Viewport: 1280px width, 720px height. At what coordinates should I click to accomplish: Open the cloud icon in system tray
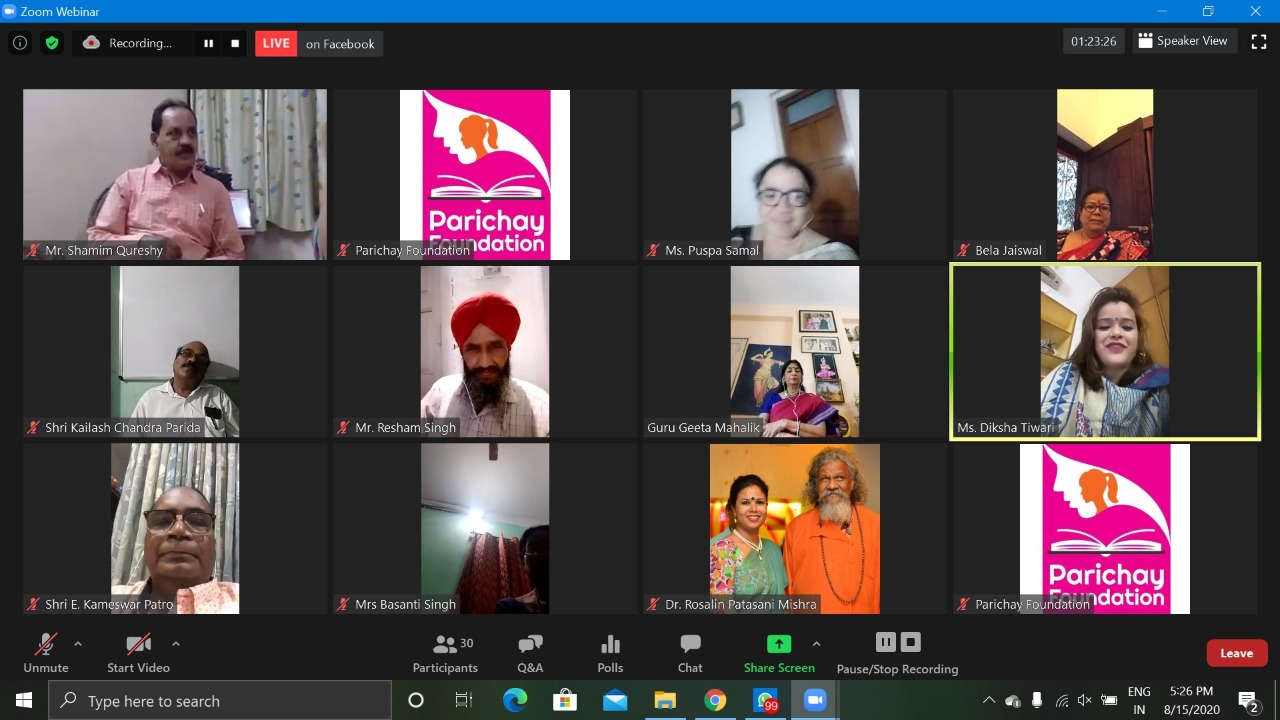[1013, 700]
